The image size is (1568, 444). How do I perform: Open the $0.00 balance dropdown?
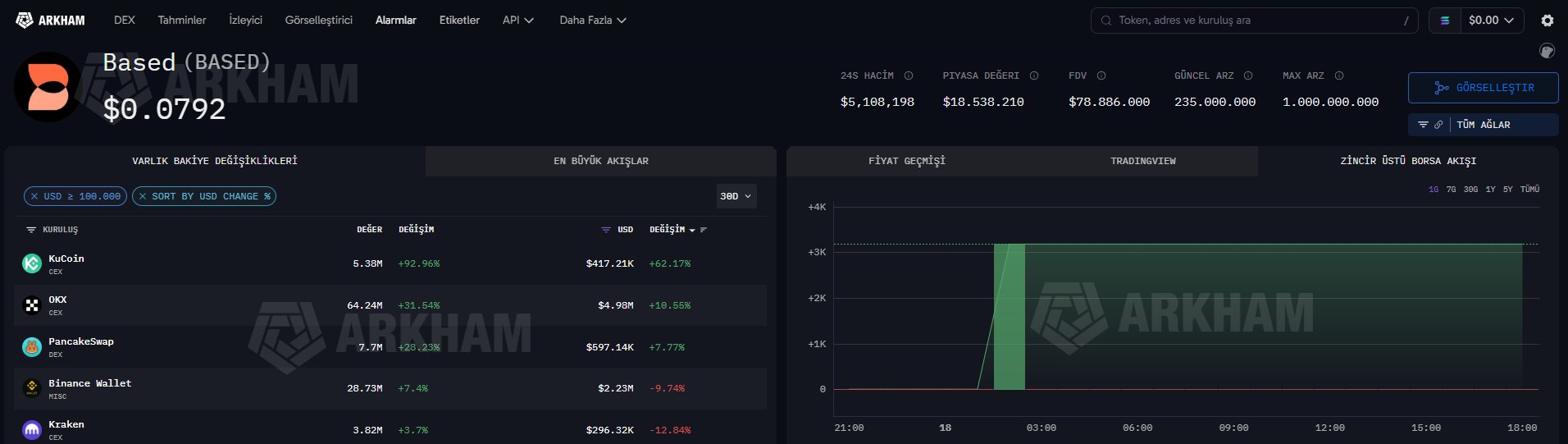[1492, 21]
